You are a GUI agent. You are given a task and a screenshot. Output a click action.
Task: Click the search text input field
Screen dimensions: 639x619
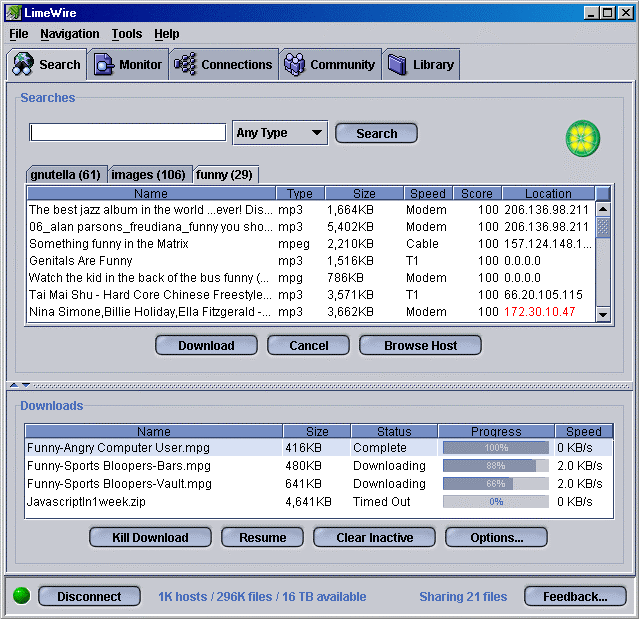(128, 133)
